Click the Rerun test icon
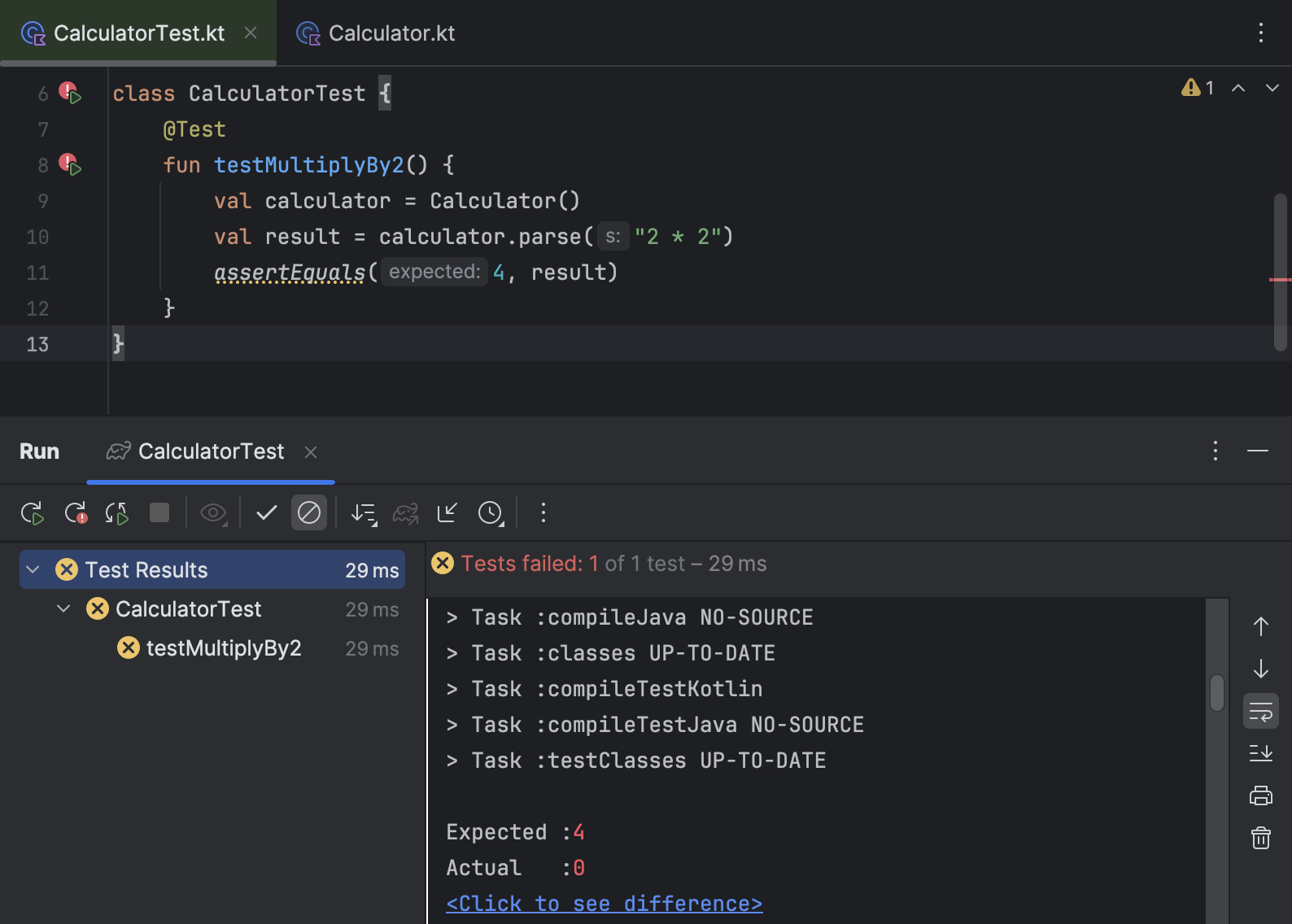Image resolution: width=1292 pixels, height=924 pixels. pyautogui.click(x=33, y=513)
